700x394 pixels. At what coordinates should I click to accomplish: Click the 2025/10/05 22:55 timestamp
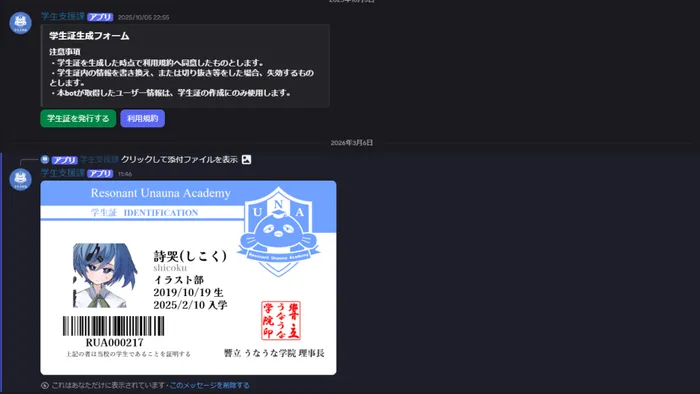pyautogui.click(x=143, y=17)
